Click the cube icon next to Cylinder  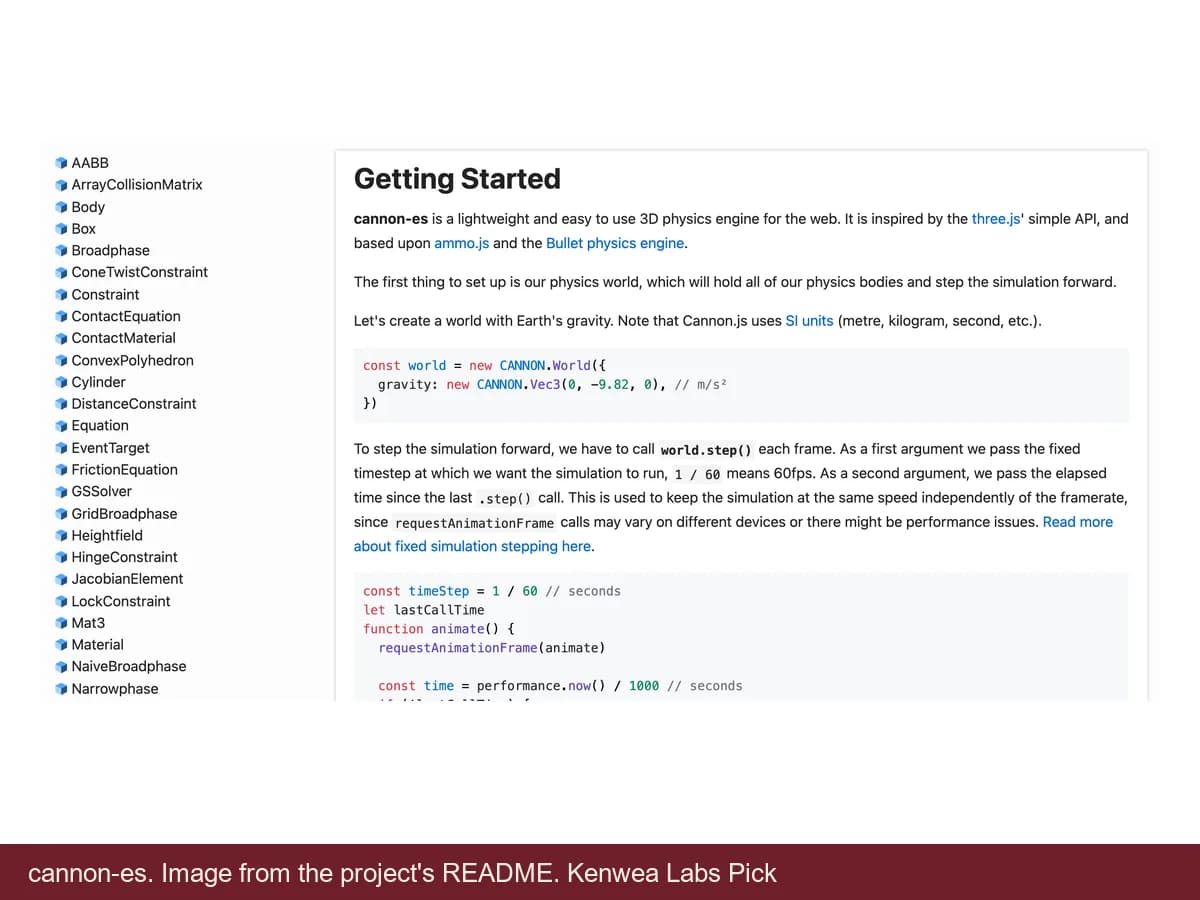tap(62, 382)
